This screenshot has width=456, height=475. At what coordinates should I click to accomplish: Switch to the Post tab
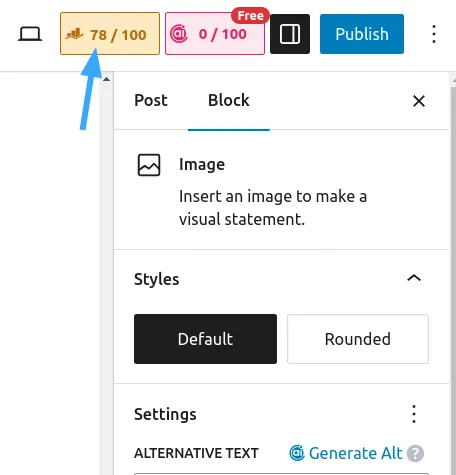click(151, 100)
